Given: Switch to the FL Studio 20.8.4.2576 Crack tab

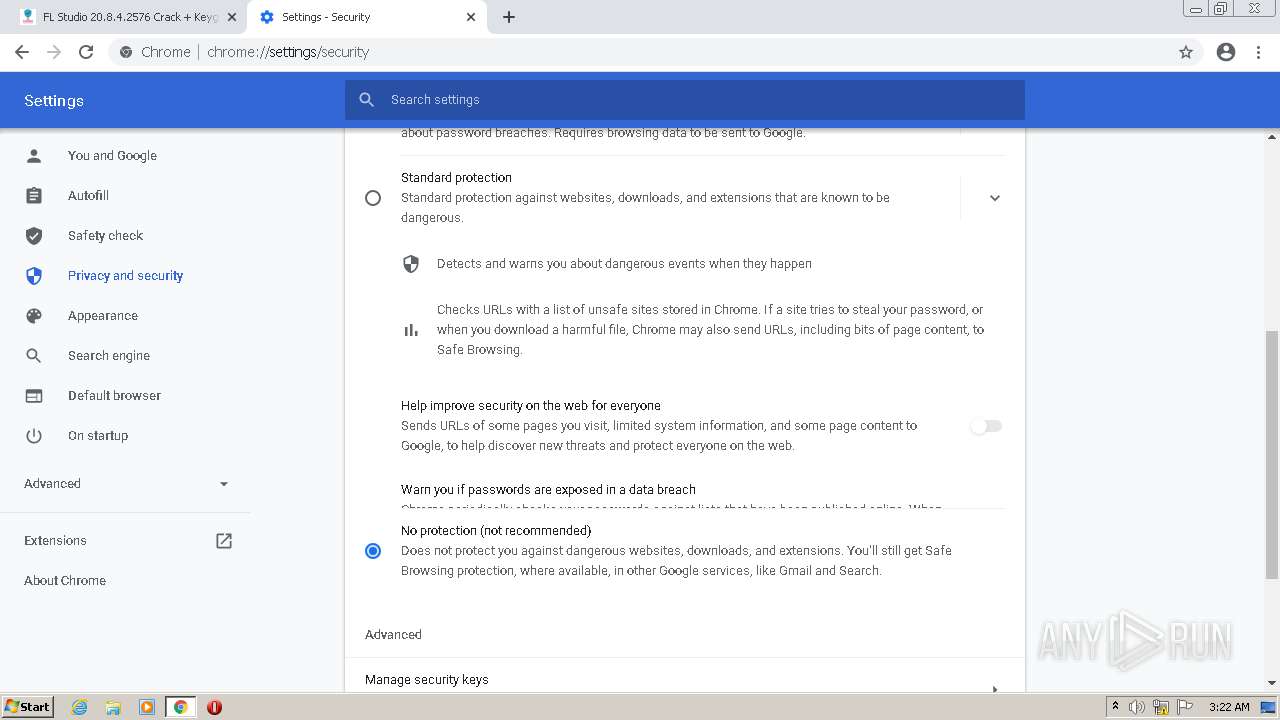Looking at the screenshot, I should [130, 17].
